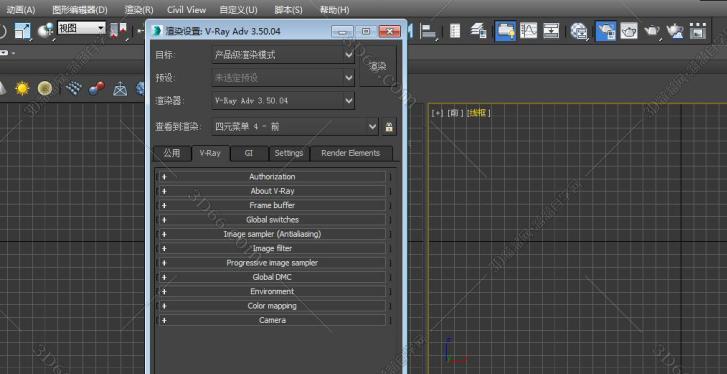This screenshot has height=374, width=727.
Task: Click the yellow sphere icon next to sun
Action: [45, 88]
